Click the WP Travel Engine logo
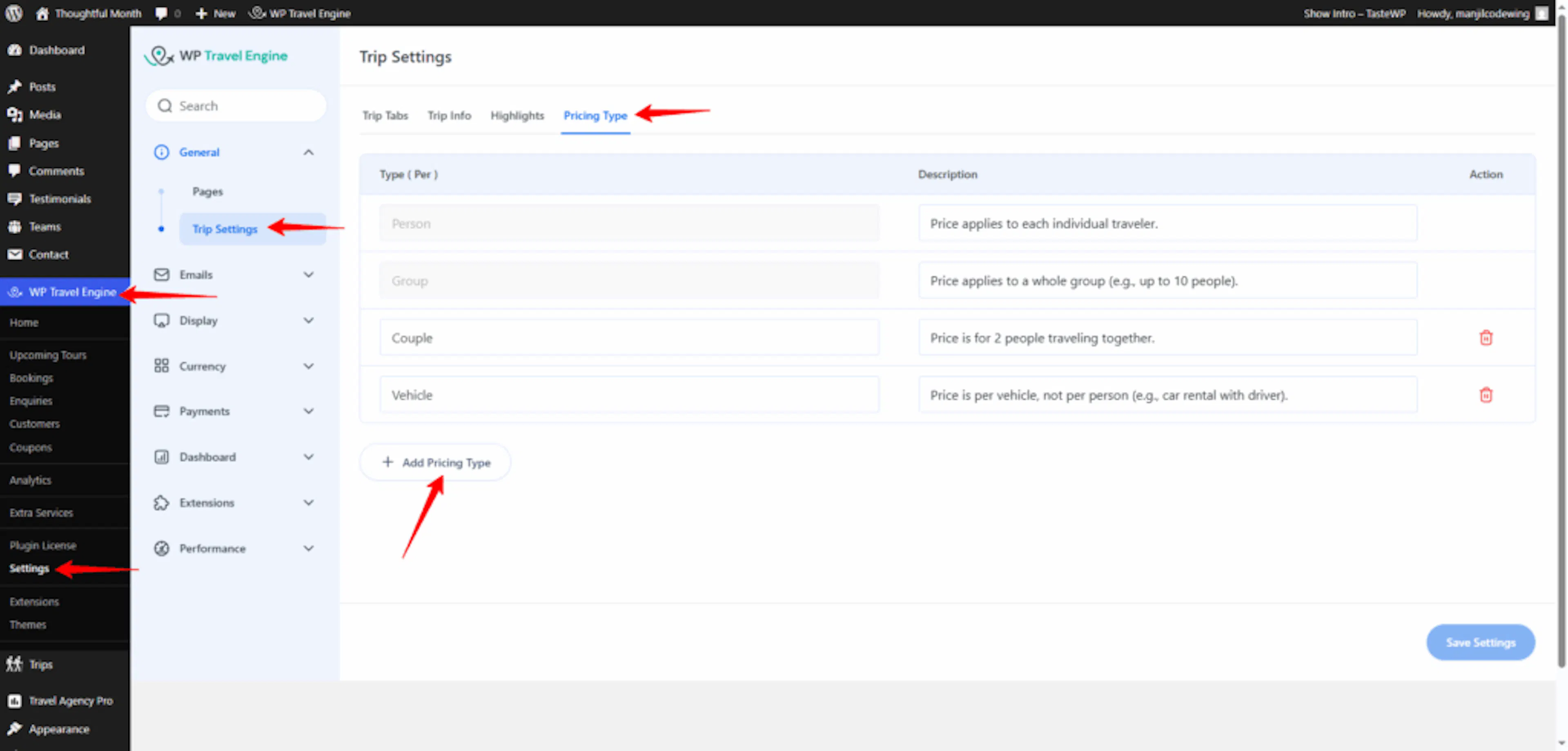 coord(216,56)
